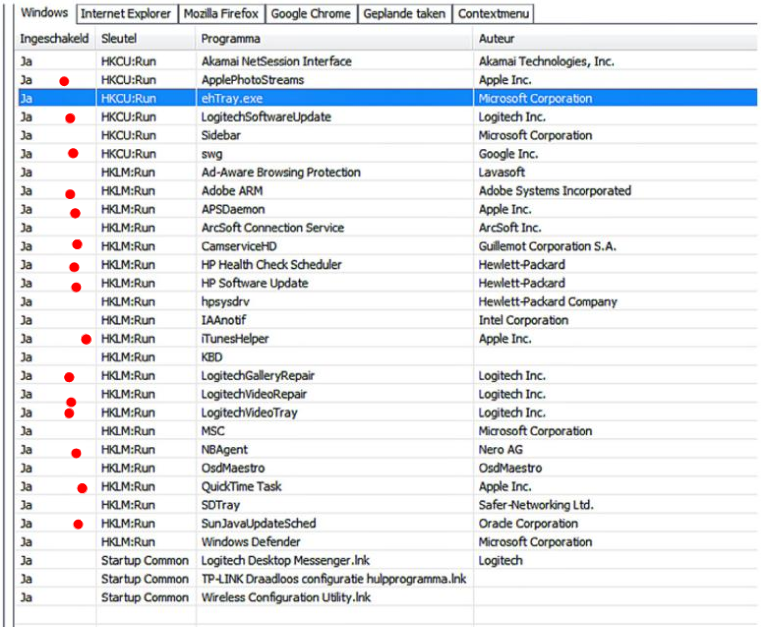Select the MSC program row
The height and width of the screenshot is (627, 761).
[x=388, y=431]
